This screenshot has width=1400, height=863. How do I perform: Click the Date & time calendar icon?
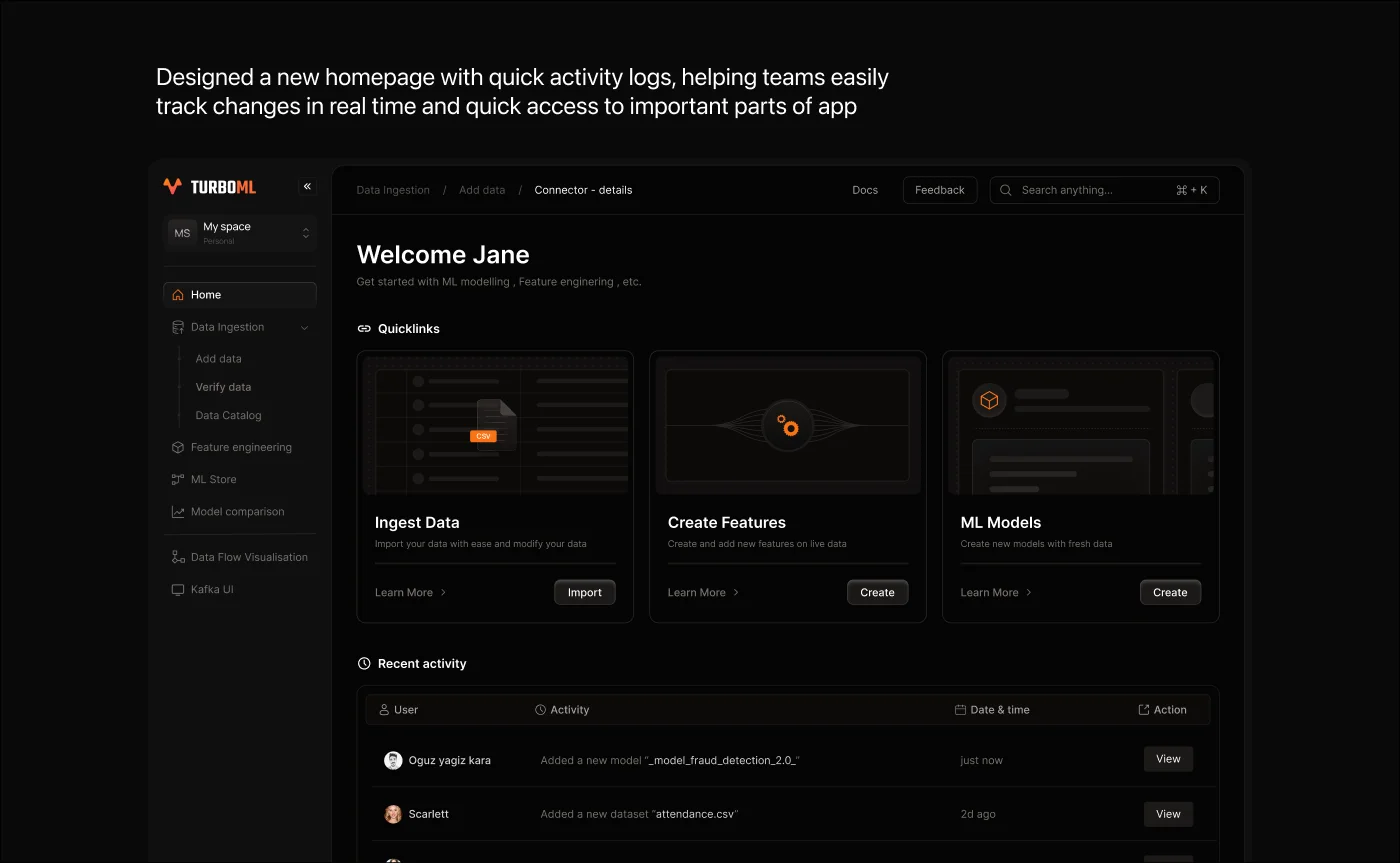pyautogui.click(x=960, y=709)
